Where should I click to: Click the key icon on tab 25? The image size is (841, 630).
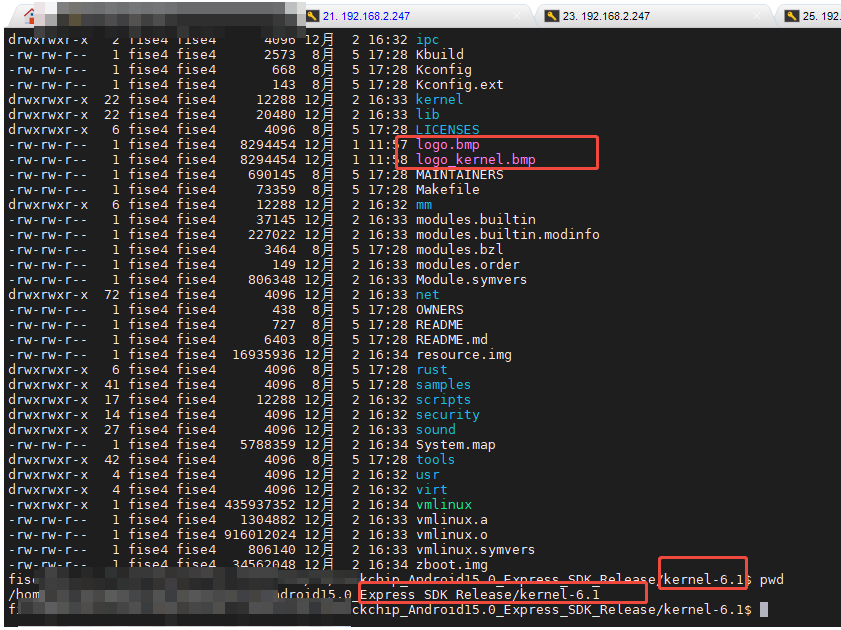pos(792,16)
